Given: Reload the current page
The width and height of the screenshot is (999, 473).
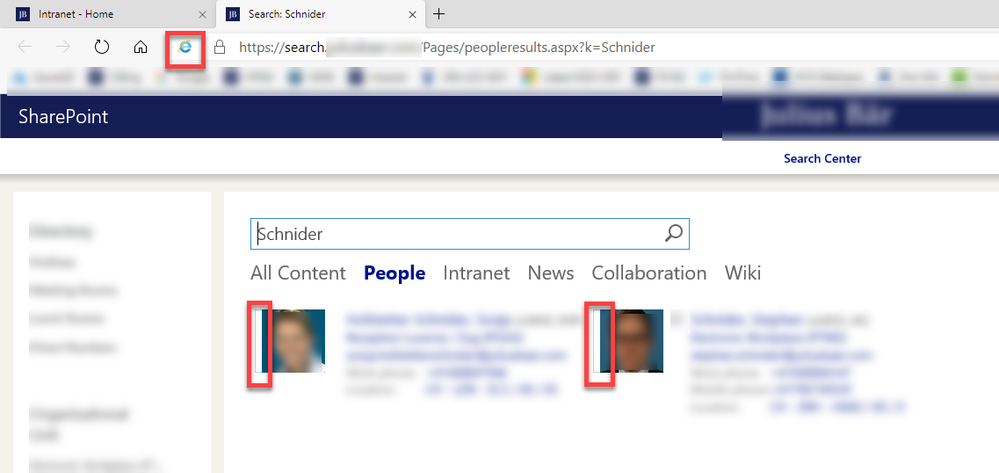Looking at the screenshot, I should [x=101, y=47].
